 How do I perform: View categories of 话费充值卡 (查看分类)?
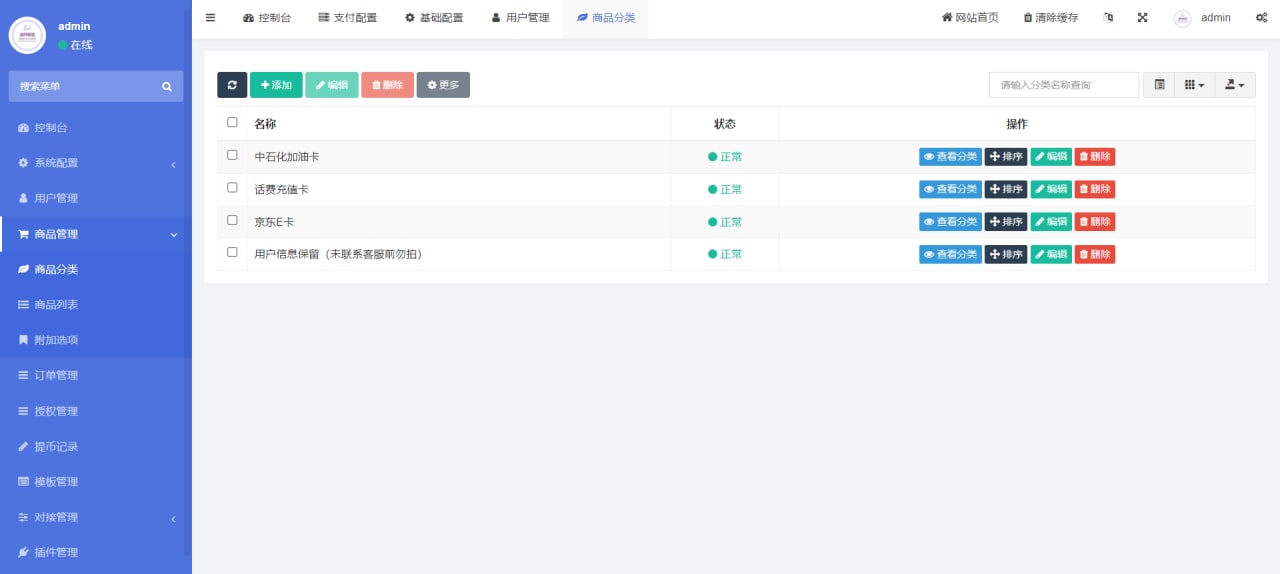click(950, 189)
